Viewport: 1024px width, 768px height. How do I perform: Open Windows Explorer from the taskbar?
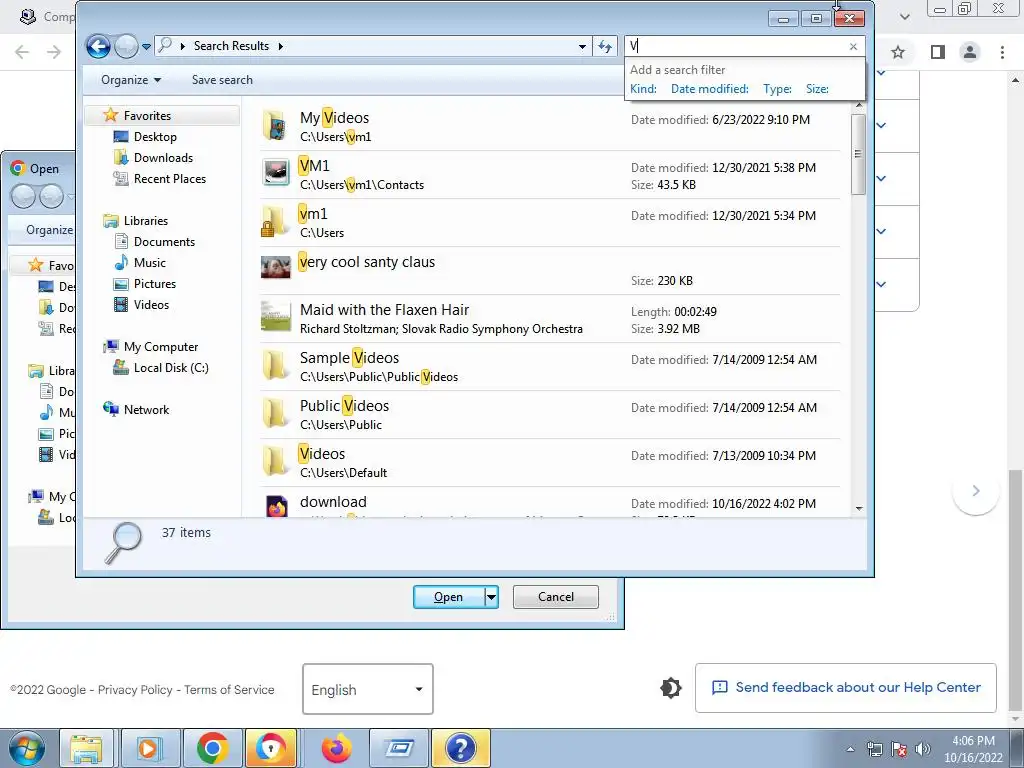[86, 748]
